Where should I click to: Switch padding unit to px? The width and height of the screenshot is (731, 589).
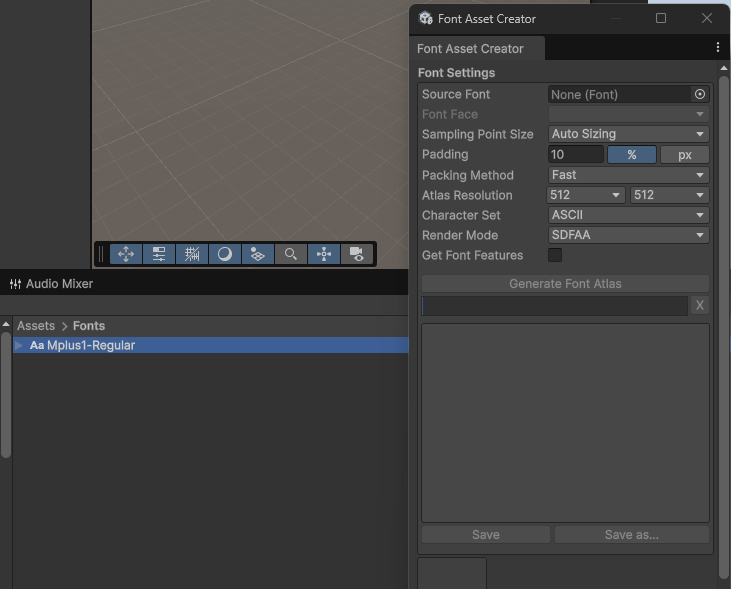[x=685, y=155]
